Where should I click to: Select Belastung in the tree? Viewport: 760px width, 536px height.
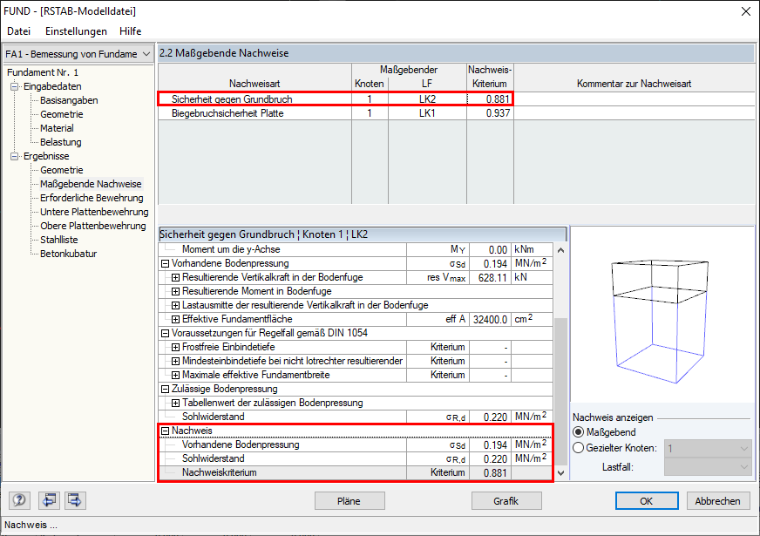pyautogui.click(x=61, y=142)
